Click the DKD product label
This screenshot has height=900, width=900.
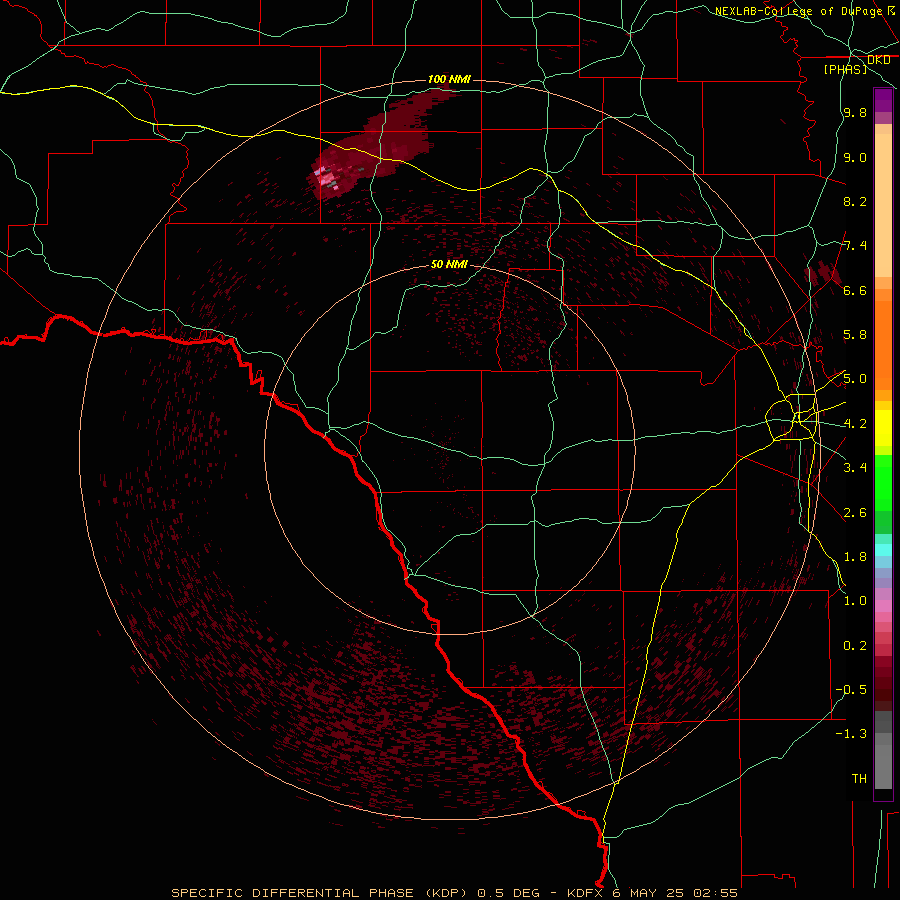879,60
